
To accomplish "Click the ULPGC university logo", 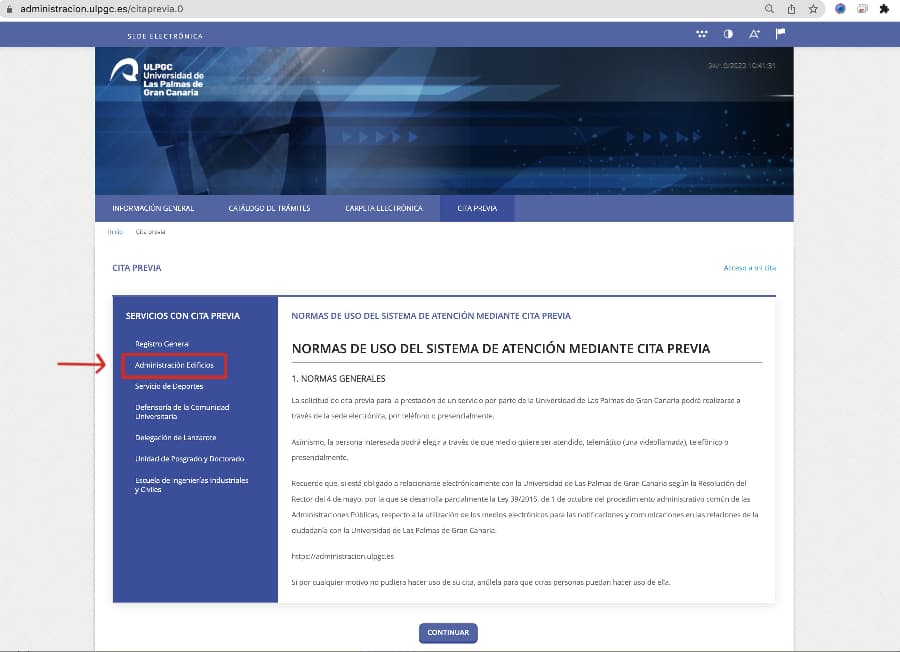I will [157, 77].
